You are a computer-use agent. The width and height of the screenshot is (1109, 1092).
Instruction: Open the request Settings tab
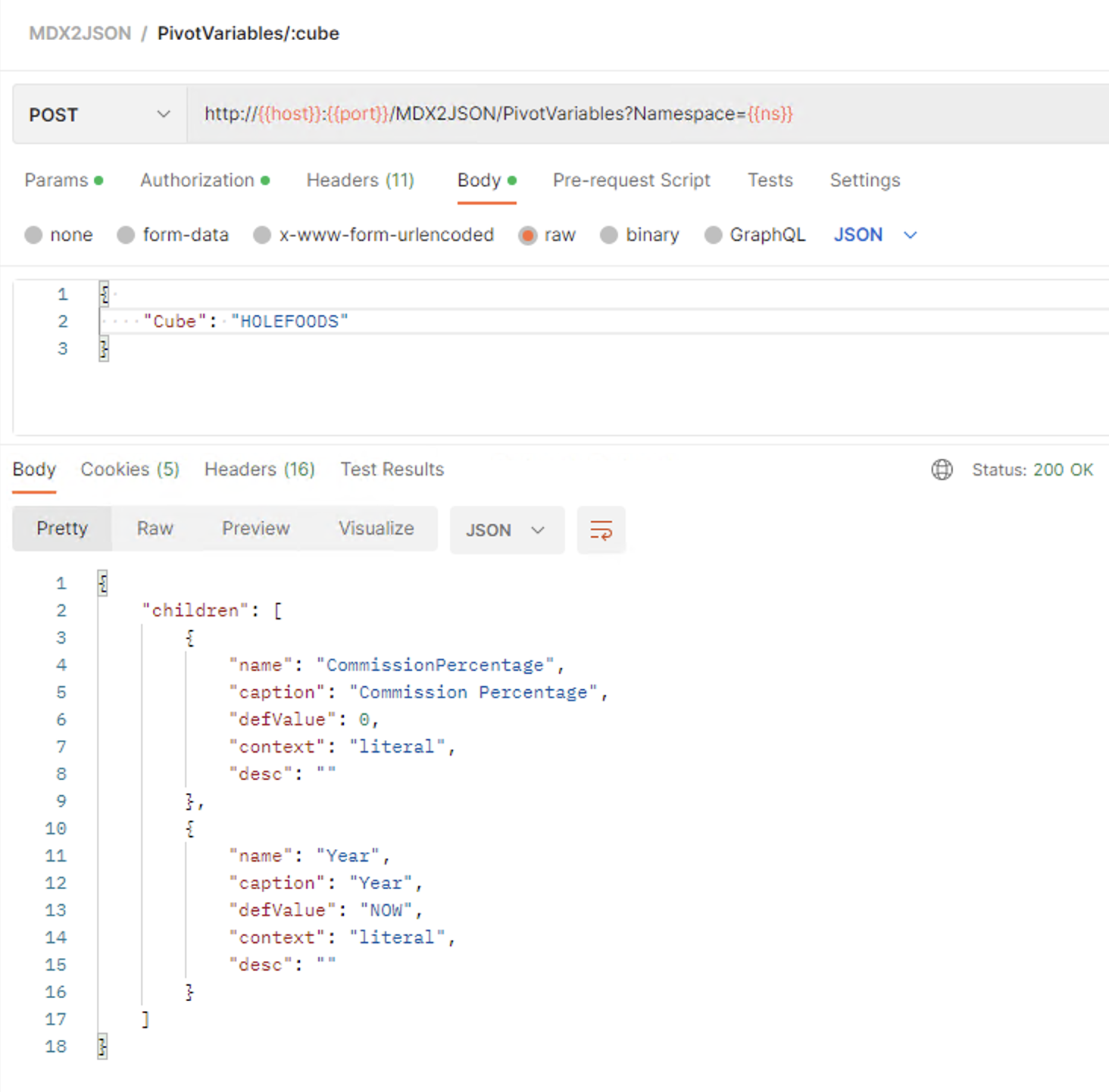(x=865, y=180)
